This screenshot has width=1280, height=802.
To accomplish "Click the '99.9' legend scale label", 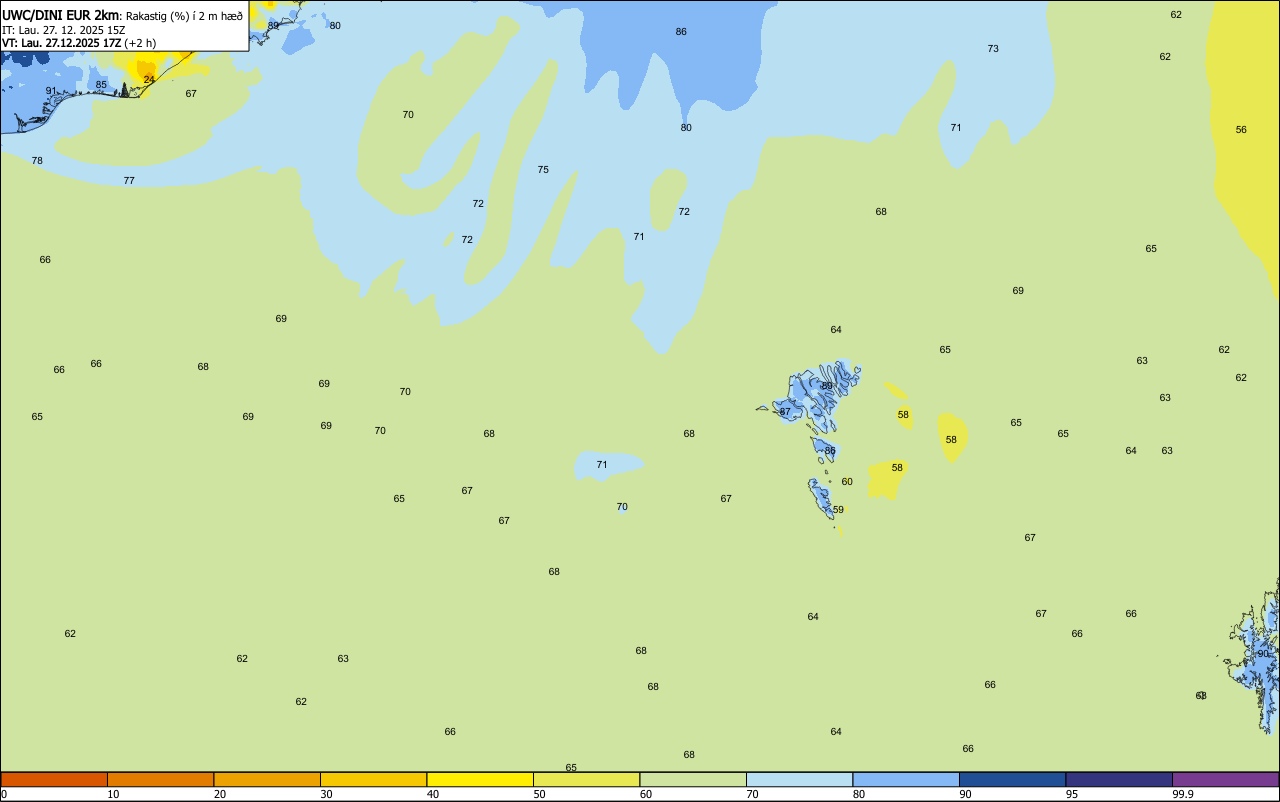I will (x=1183, y=794).
